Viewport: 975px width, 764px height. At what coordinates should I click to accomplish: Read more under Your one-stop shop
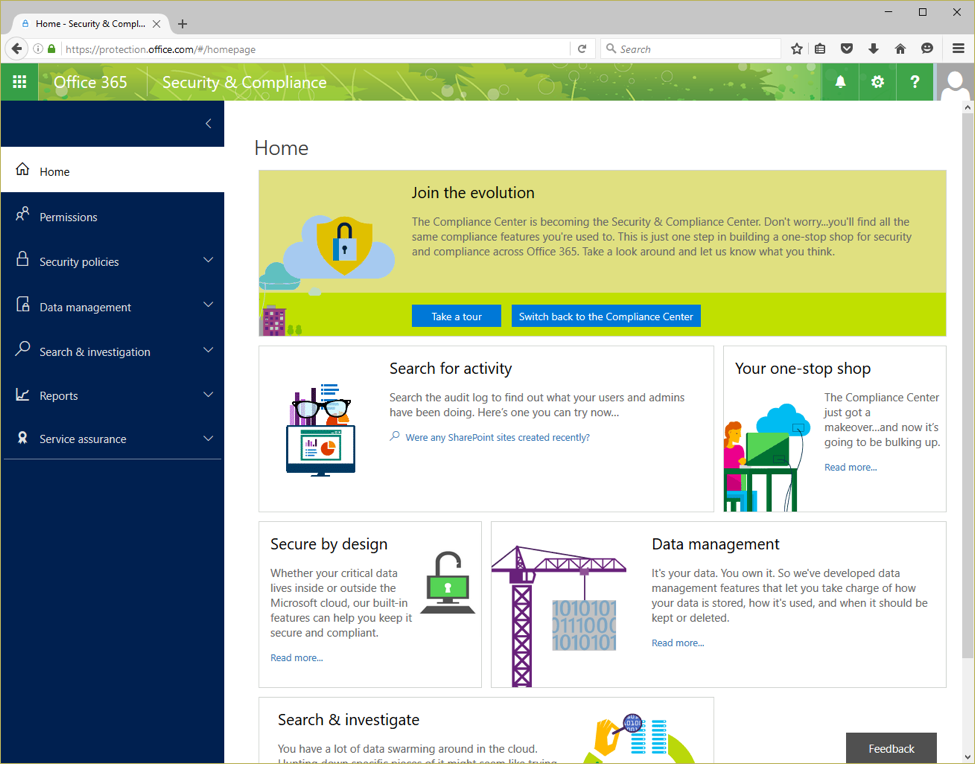[x=851, y=467]
